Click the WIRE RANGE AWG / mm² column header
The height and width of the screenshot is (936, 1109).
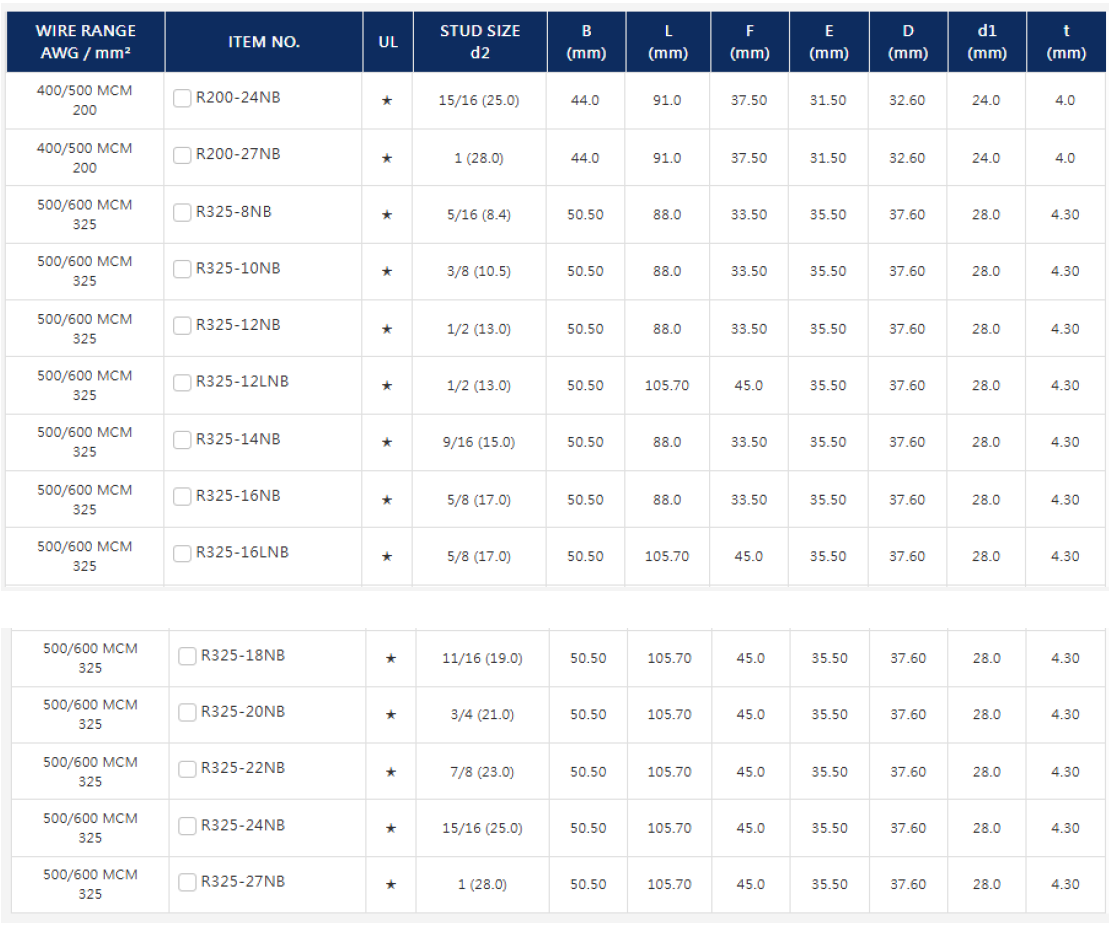click(86, 42)
